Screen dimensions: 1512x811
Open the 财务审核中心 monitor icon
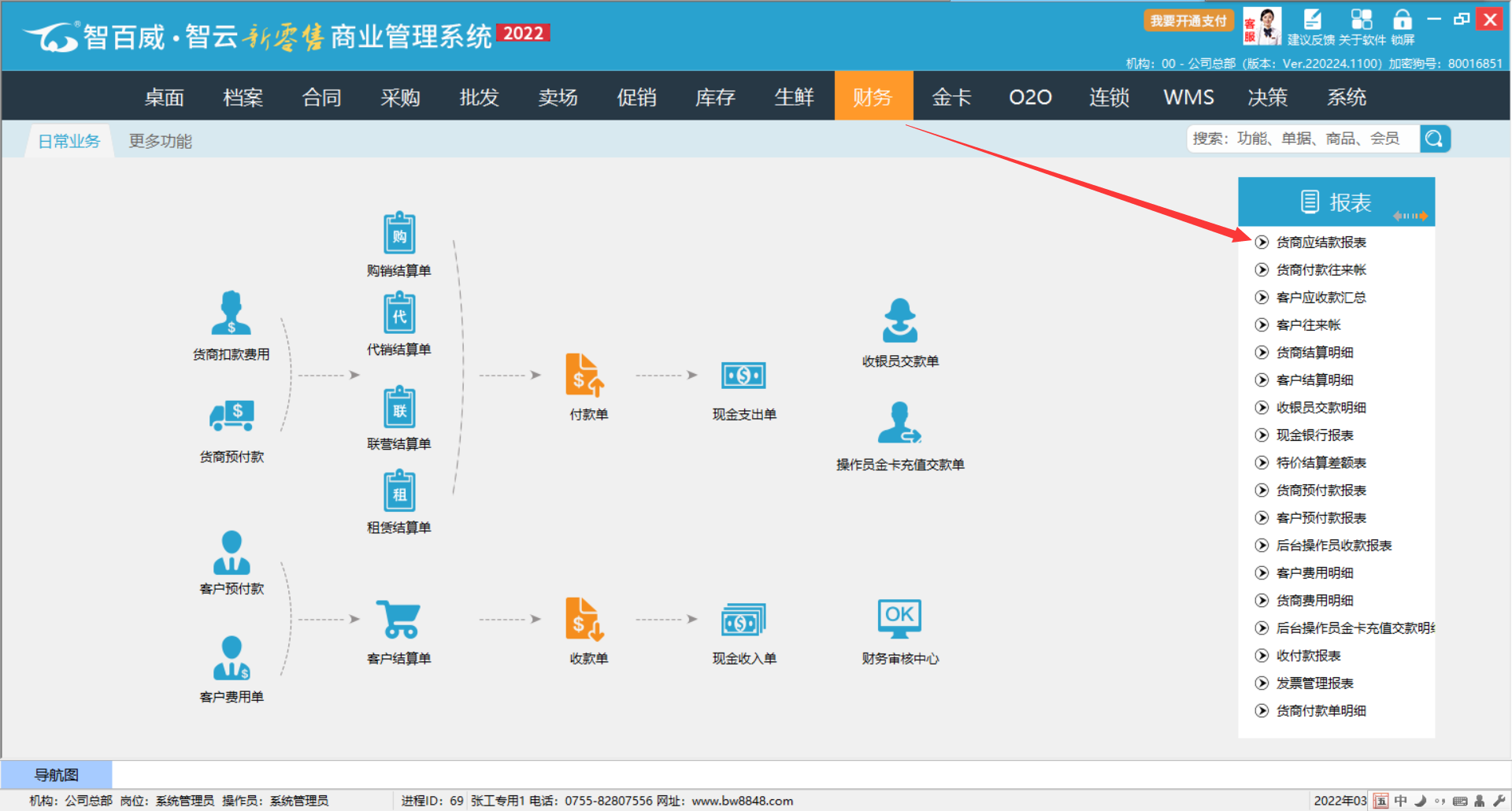[x=899, y=619]
